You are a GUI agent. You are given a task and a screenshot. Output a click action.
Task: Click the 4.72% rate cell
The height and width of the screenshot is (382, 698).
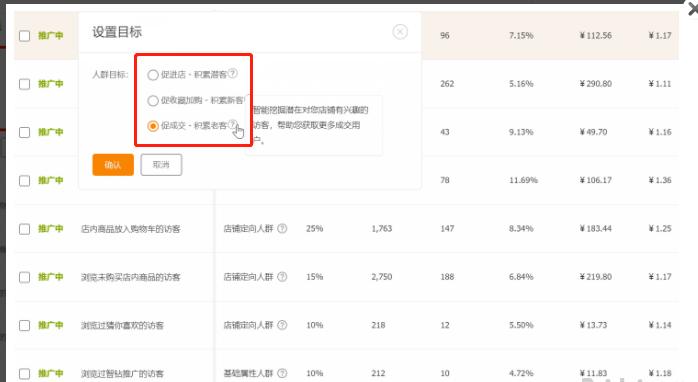click(x=521, y=373)
